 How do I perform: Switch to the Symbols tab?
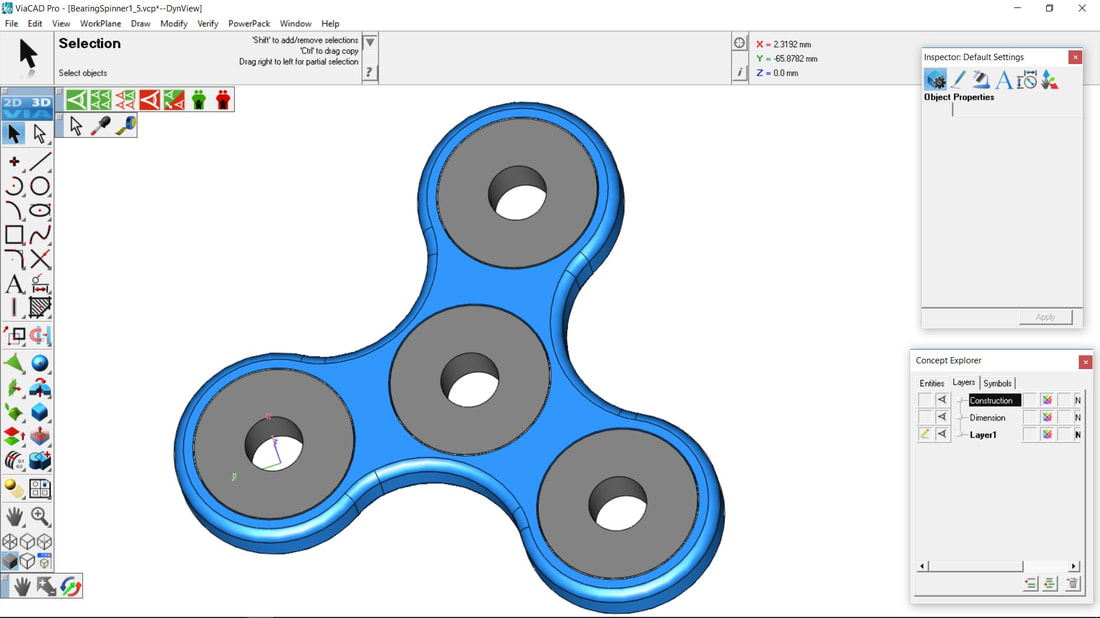coord(997,383)
